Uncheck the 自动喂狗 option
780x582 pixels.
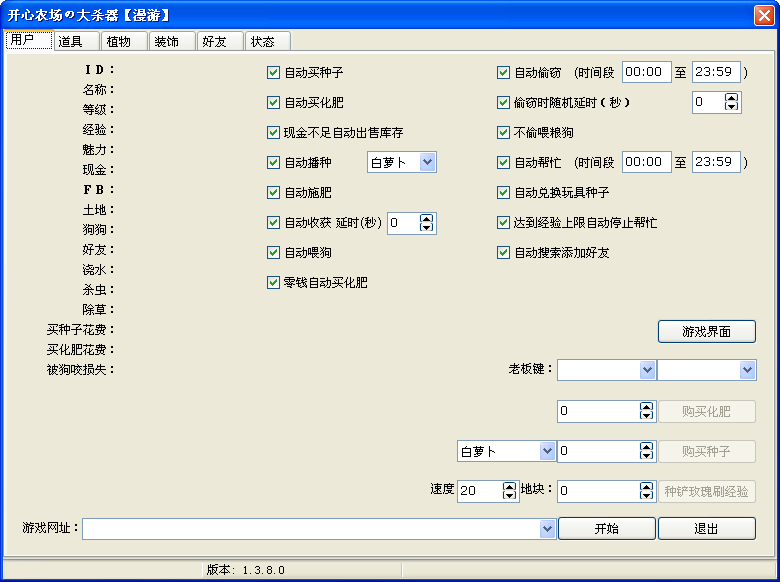(273, 252)
